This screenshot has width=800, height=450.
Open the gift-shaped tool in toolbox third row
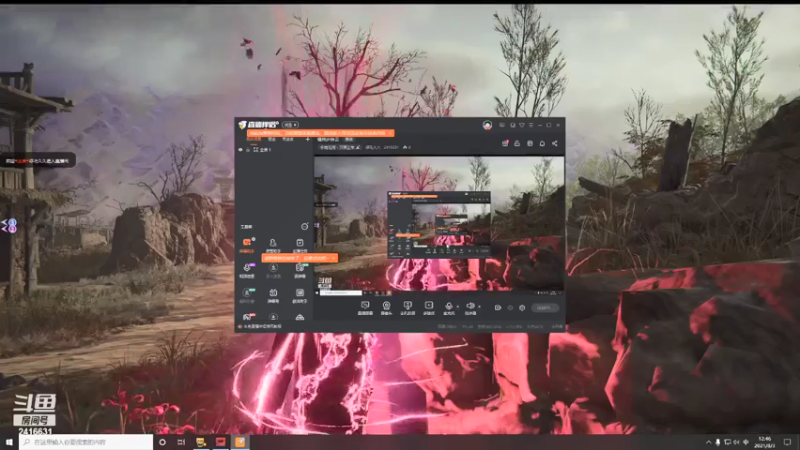coord(273,295)
